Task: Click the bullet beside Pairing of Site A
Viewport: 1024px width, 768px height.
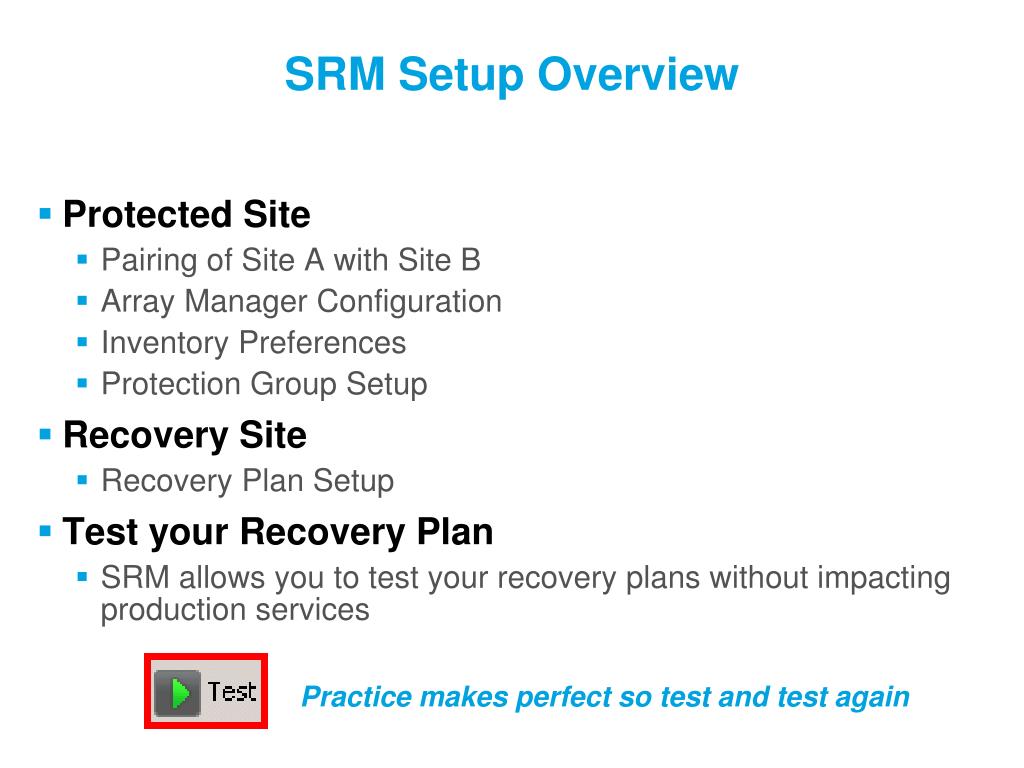Action: click(82, 260)
